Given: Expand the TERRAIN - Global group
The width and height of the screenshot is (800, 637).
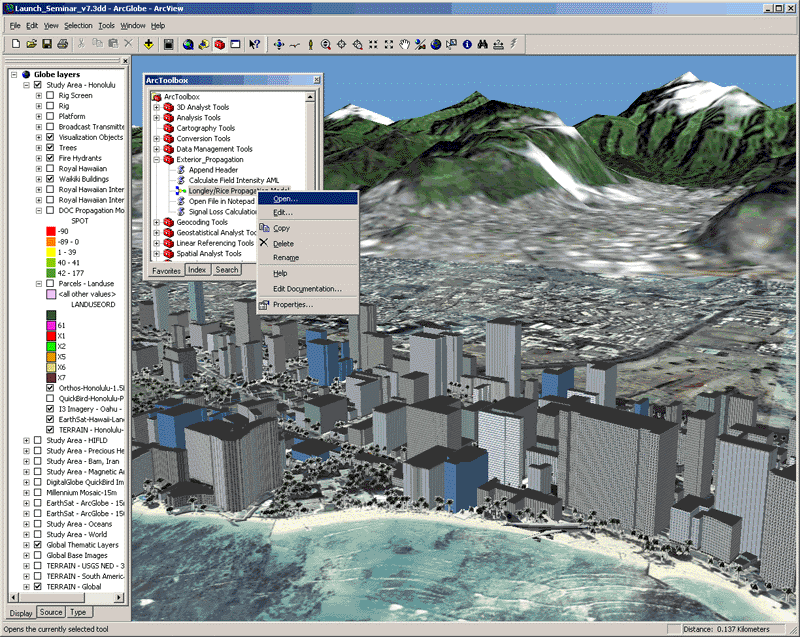Looking at the screenshot, I should coord(27,587).
